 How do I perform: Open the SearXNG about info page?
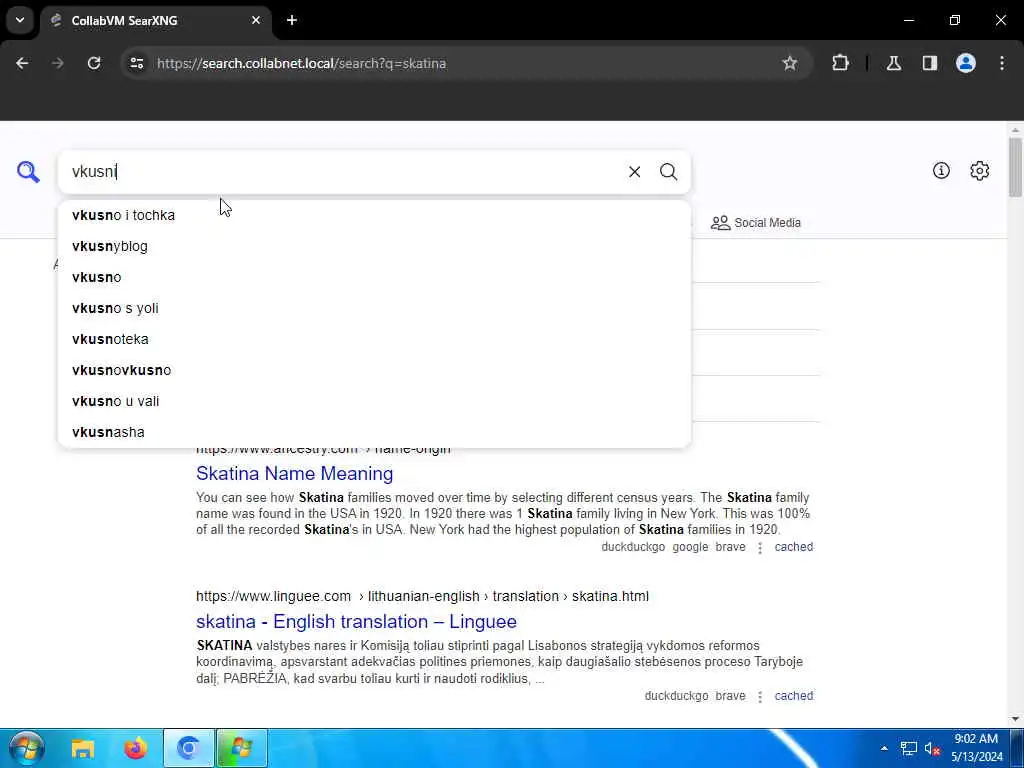pos(941,171)
